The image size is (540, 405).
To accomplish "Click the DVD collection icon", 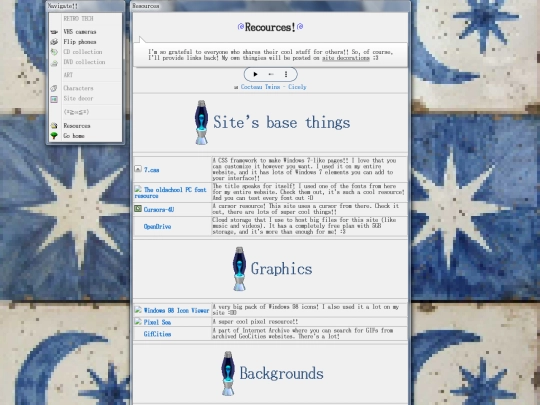I will 54,63.
